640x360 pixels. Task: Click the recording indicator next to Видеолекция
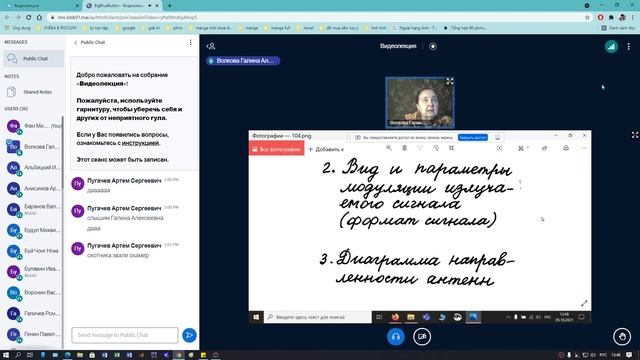[x=433, y=46]
